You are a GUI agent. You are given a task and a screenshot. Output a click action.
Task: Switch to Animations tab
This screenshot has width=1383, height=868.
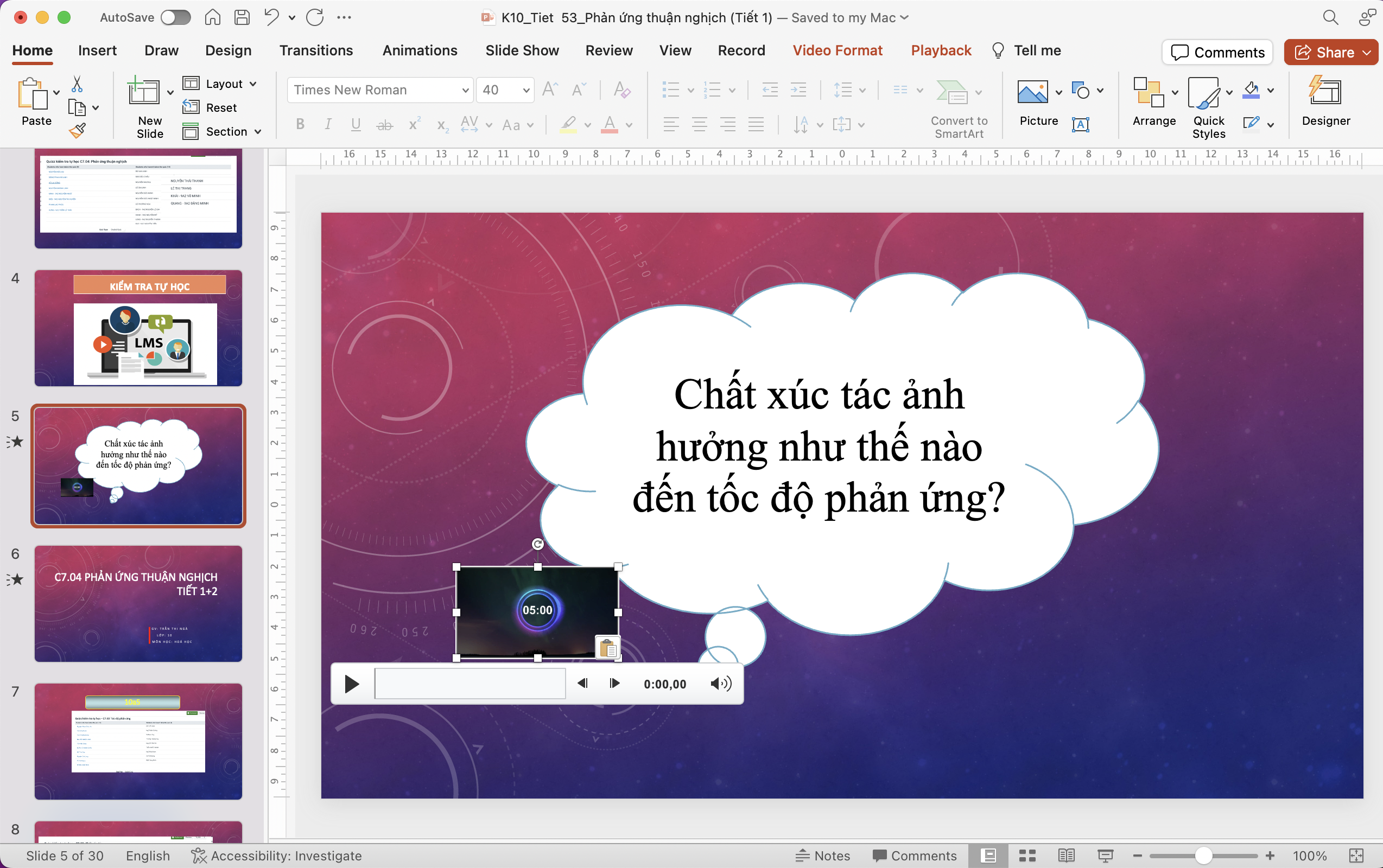[420, 50]
